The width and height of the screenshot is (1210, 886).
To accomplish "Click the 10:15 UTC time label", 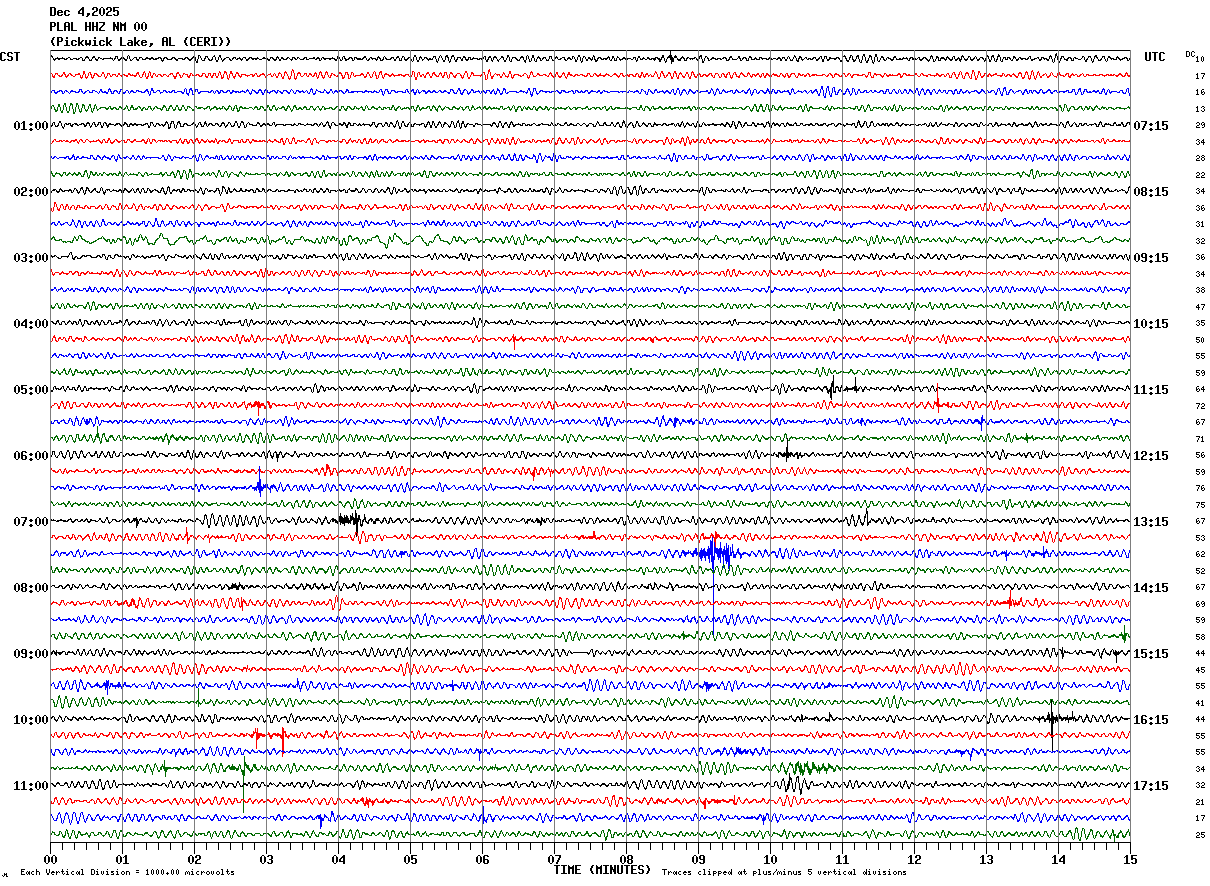I will pyautogui.click(x=1150, y=324).
